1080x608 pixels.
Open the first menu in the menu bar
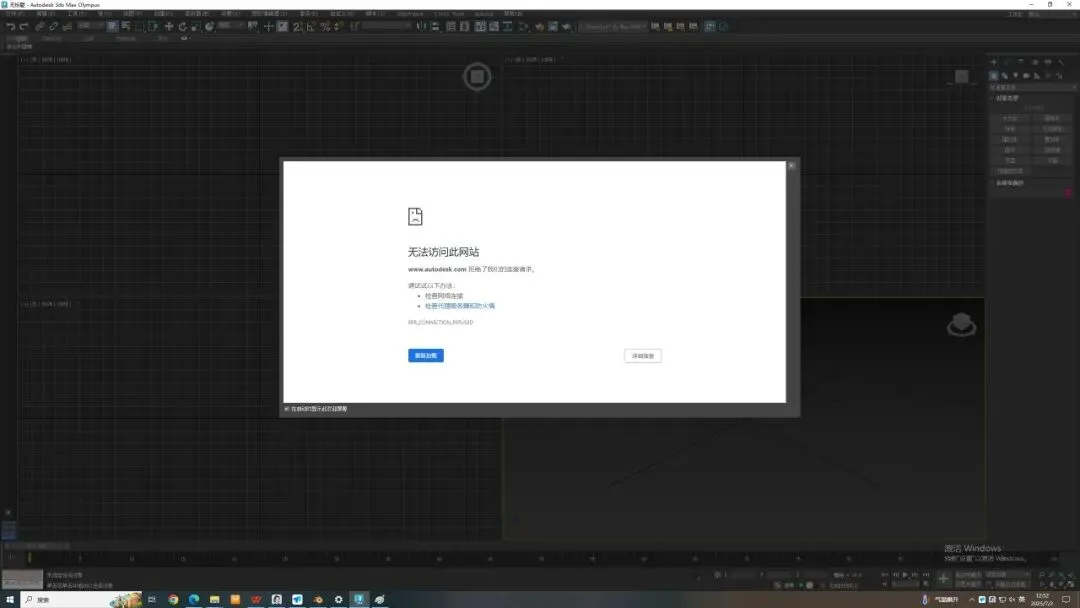[x=15, y=14]
